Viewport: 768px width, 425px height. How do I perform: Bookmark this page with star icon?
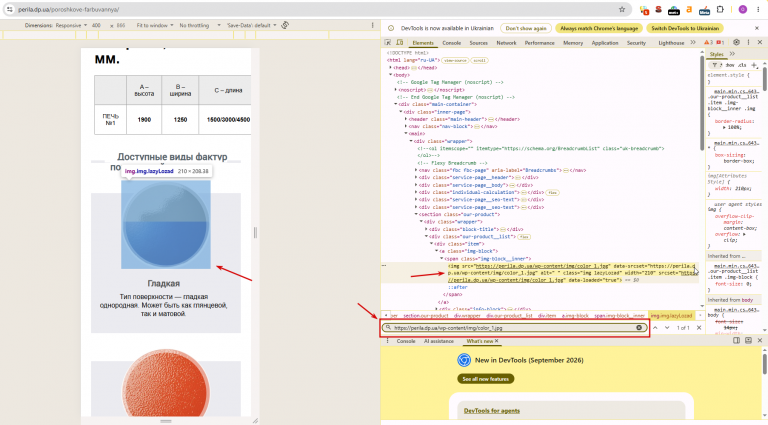tap(622, 9)
